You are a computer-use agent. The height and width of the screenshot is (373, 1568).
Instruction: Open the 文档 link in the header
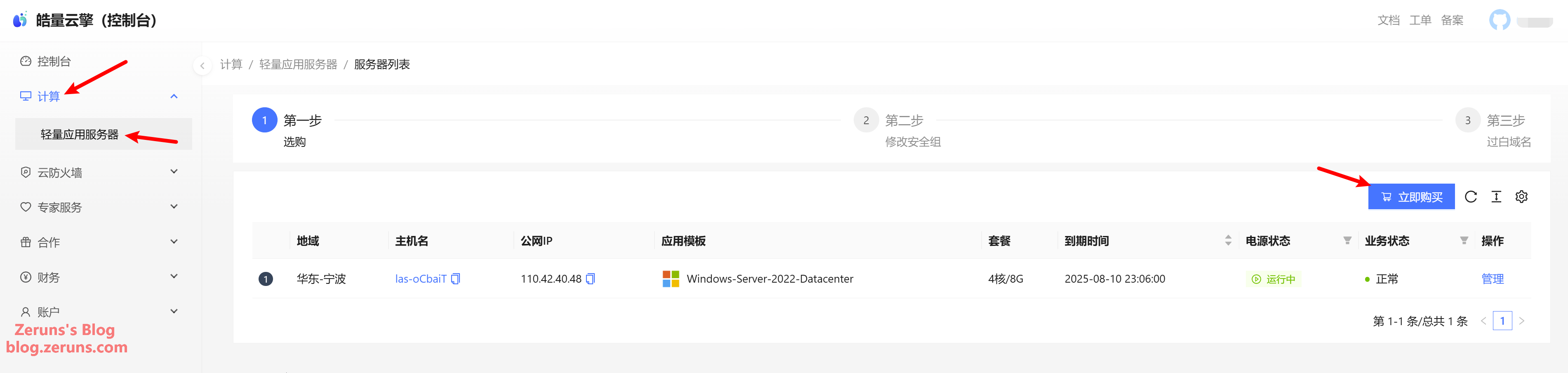[x=1389, y=20]
